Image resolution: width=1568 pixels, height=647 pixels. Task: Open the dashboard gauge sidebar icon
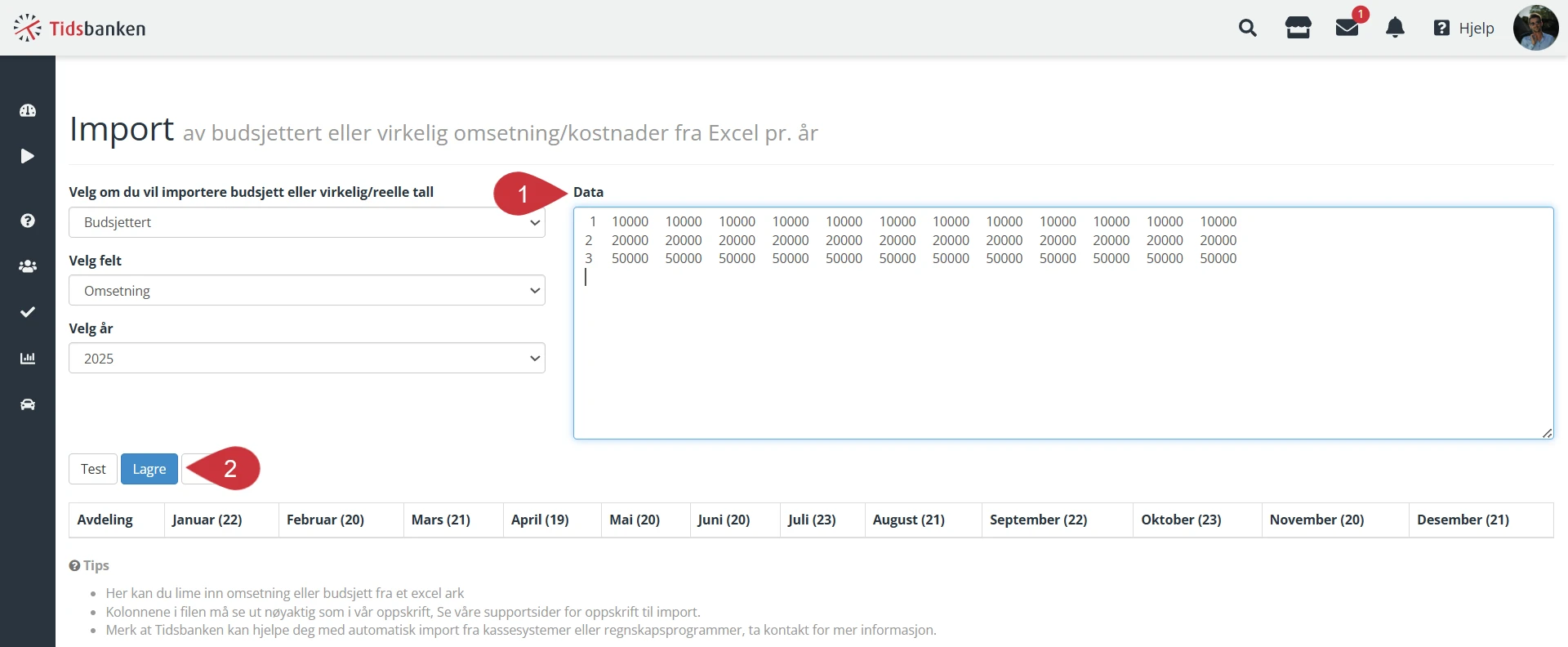point(28,110)
